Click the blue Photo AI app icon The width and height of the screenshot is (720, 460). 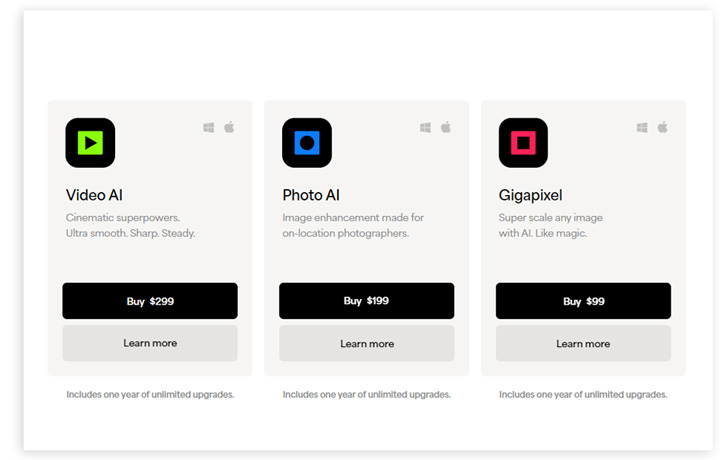point(307,143)
